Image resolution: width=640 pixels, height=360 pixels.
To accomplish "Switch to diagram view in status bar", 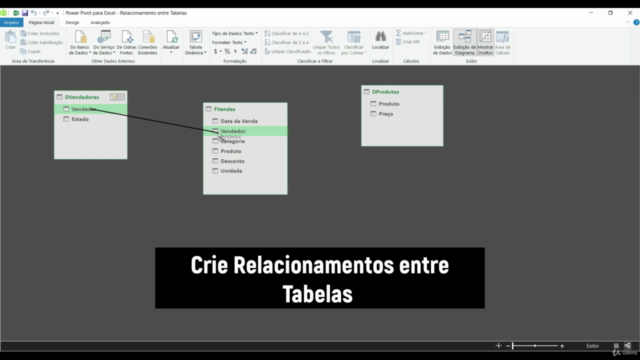I will click(x=627, y=346).
